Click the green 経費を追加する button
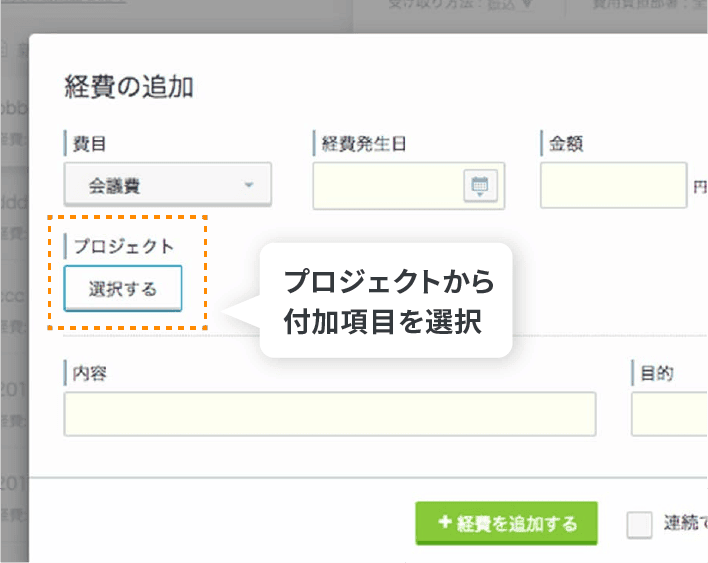Image resolution: width=708 pixels, height=563 pixels. click(x=506, y=523)
